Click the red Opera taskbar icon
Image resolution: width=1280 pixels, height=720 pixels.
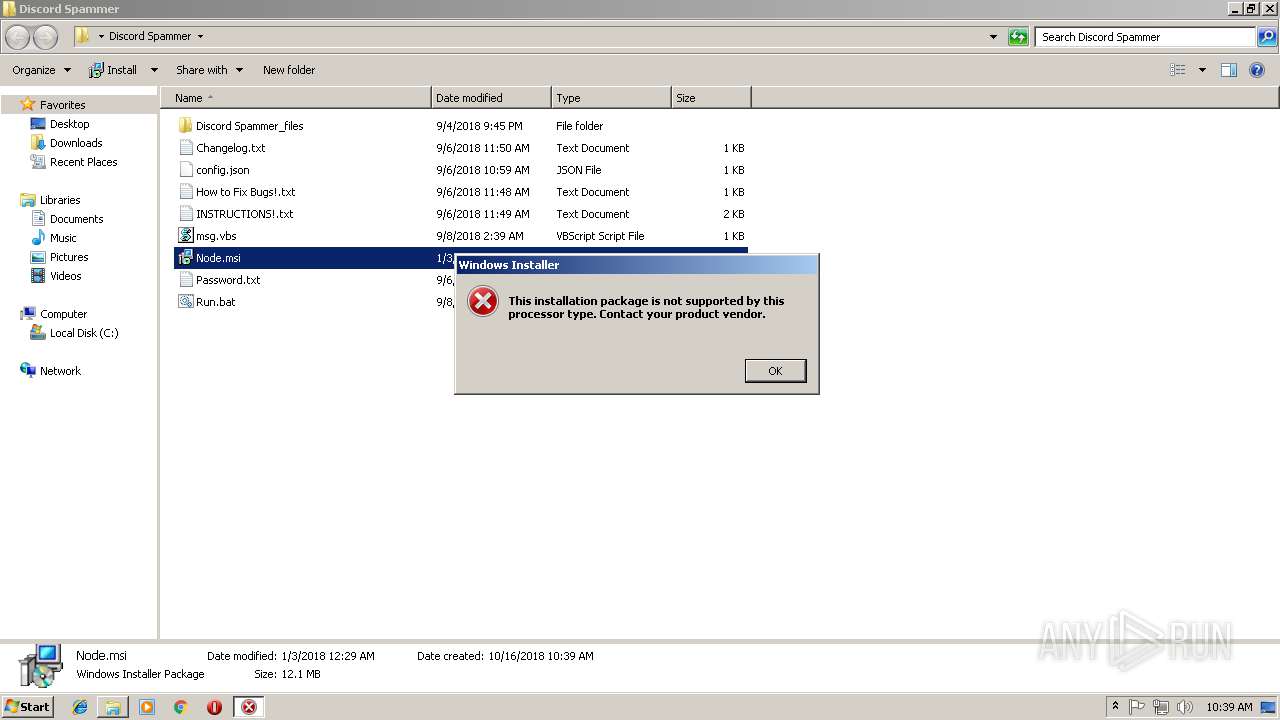[x=214, y=707]
